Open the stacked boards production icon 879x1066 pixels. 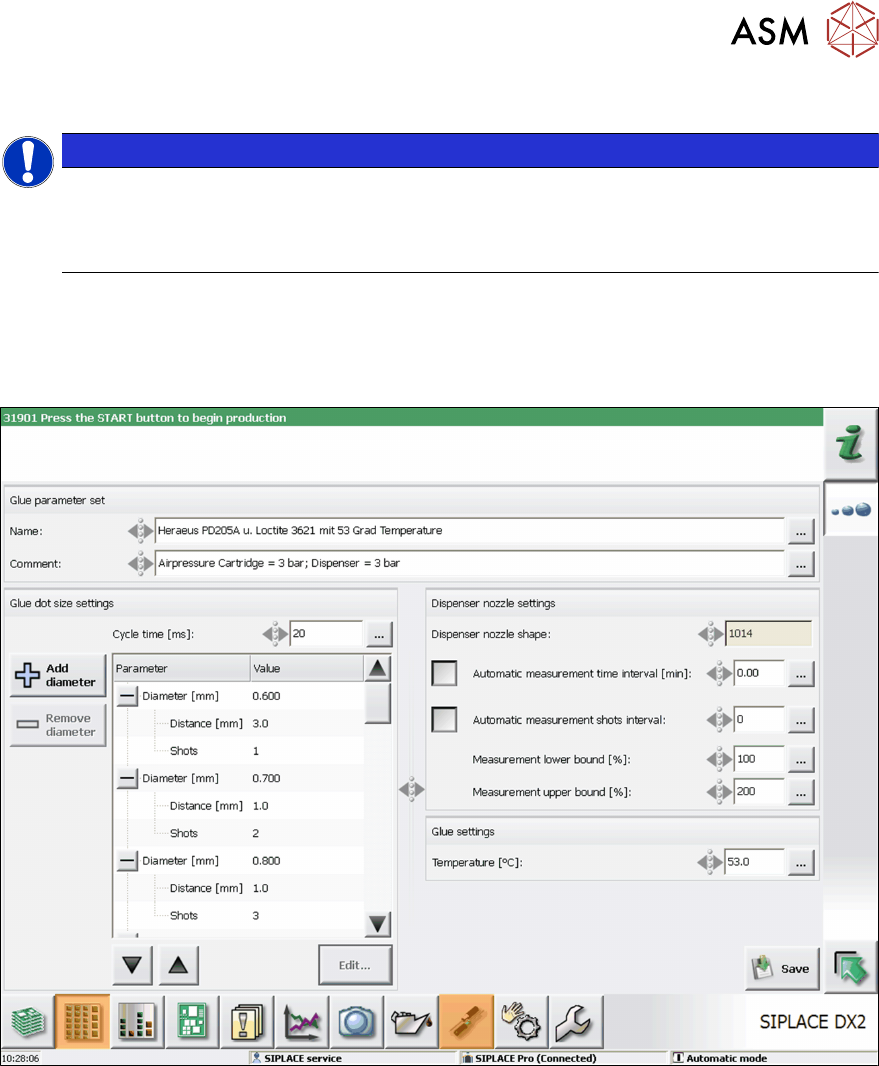click(28, 1022)
